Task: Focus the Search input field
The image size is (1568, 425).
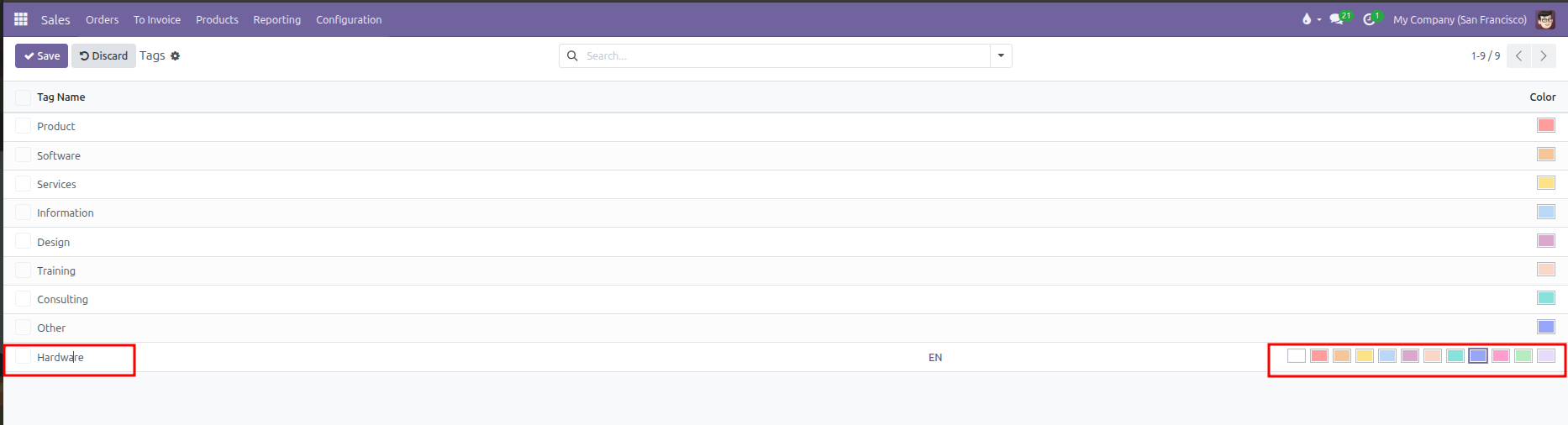Action: (786, 56)
